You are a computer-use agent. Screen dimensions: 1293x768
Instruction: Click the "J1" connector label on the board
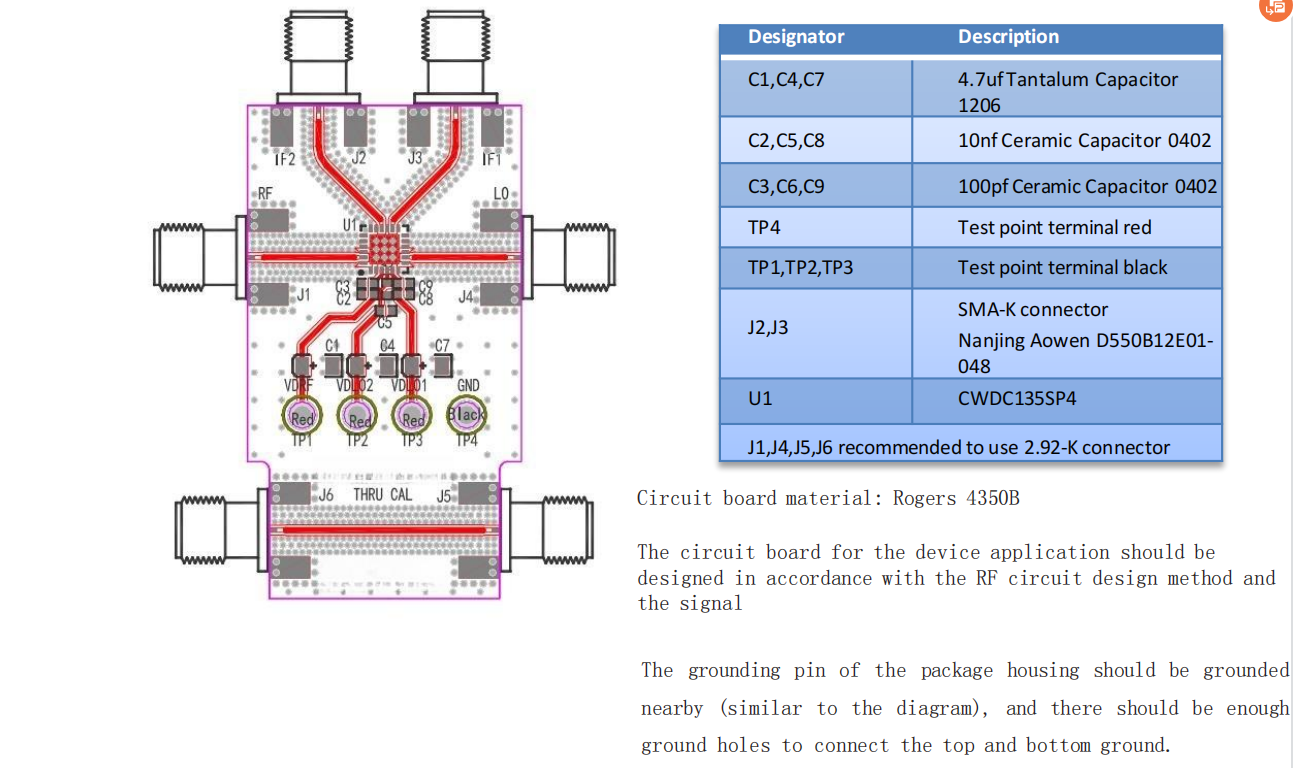(304, 296)
